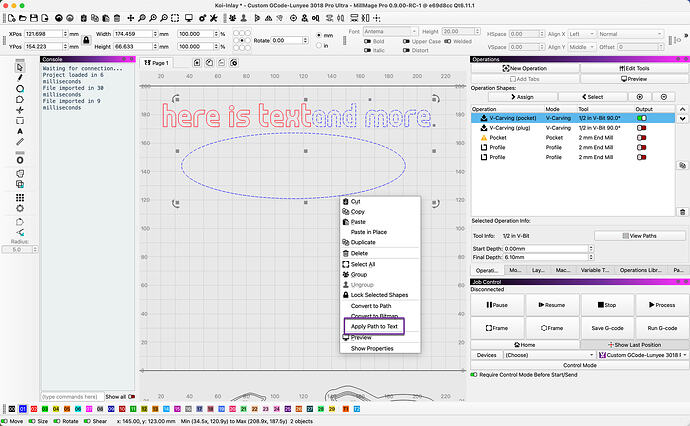Switch to the Variable T... tab
This screenshot has height=426, width=690.
595,270
